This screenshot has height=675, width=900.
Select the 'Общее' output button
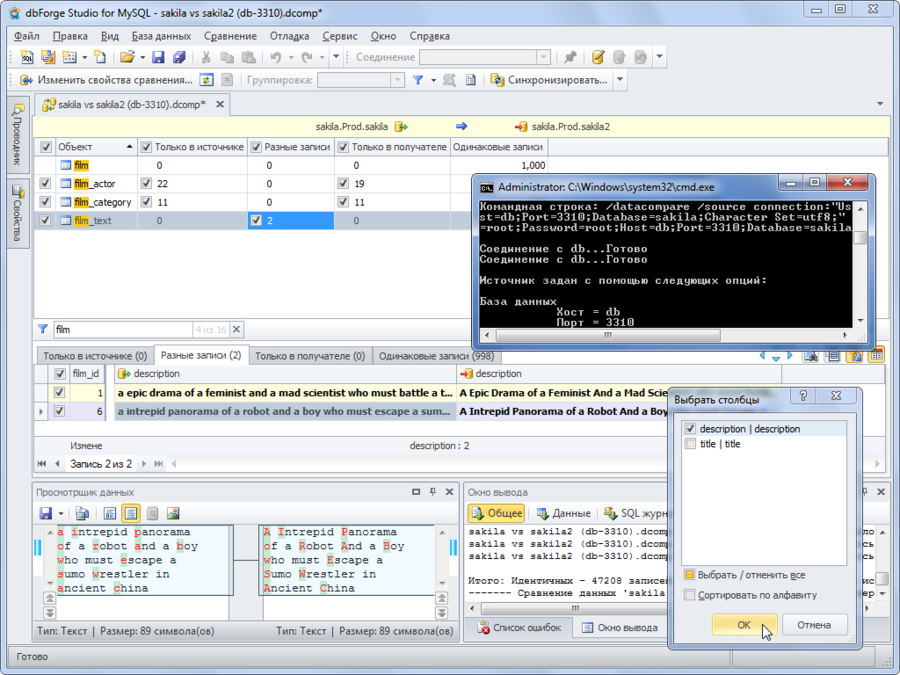[497, 513]
